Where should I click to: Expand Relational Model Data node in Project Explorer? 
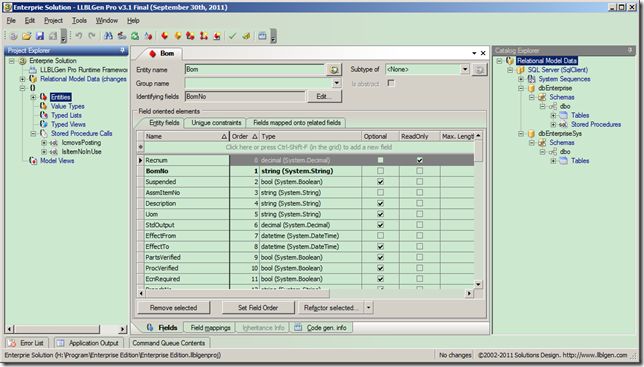[x=22, y=79]
